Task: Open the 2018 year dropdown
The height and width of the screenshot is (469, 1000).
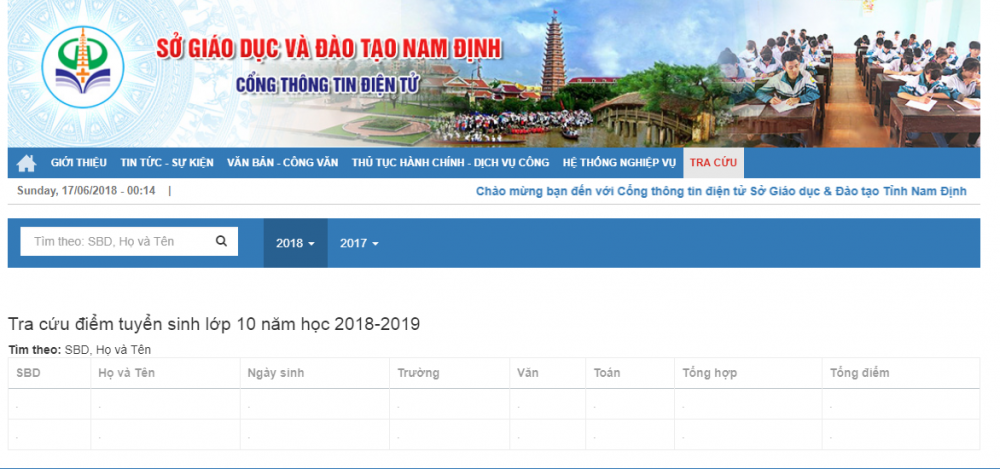Action: click(x=295, y=243)
